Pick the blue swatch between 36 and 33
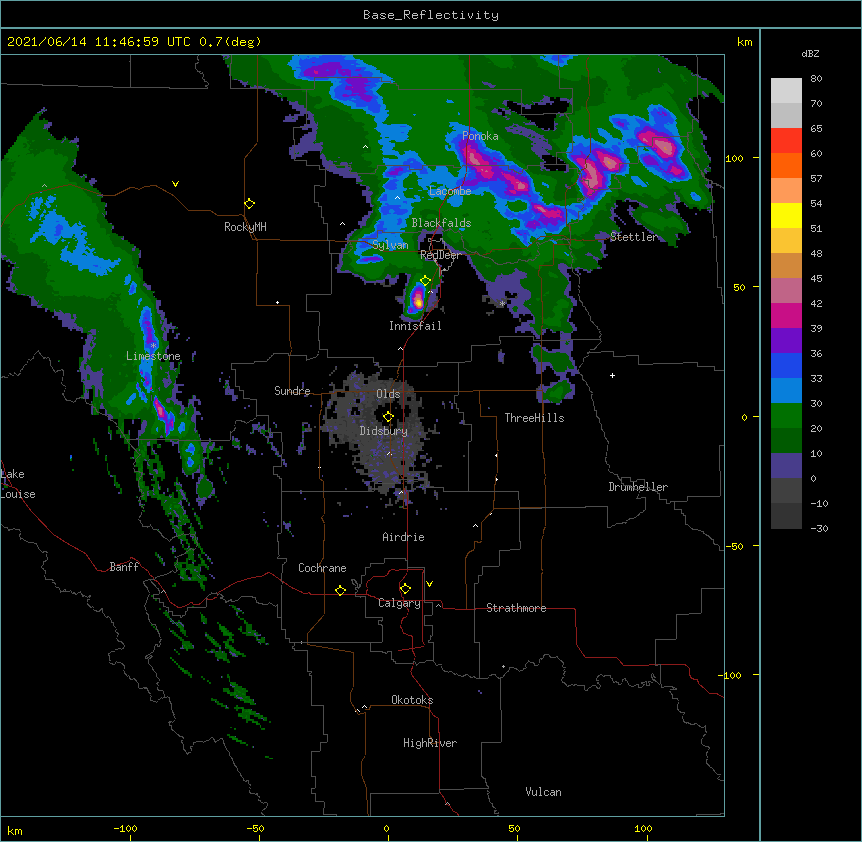Image resolution: width=862 pixels, height=842 pixels. [786, 365]
